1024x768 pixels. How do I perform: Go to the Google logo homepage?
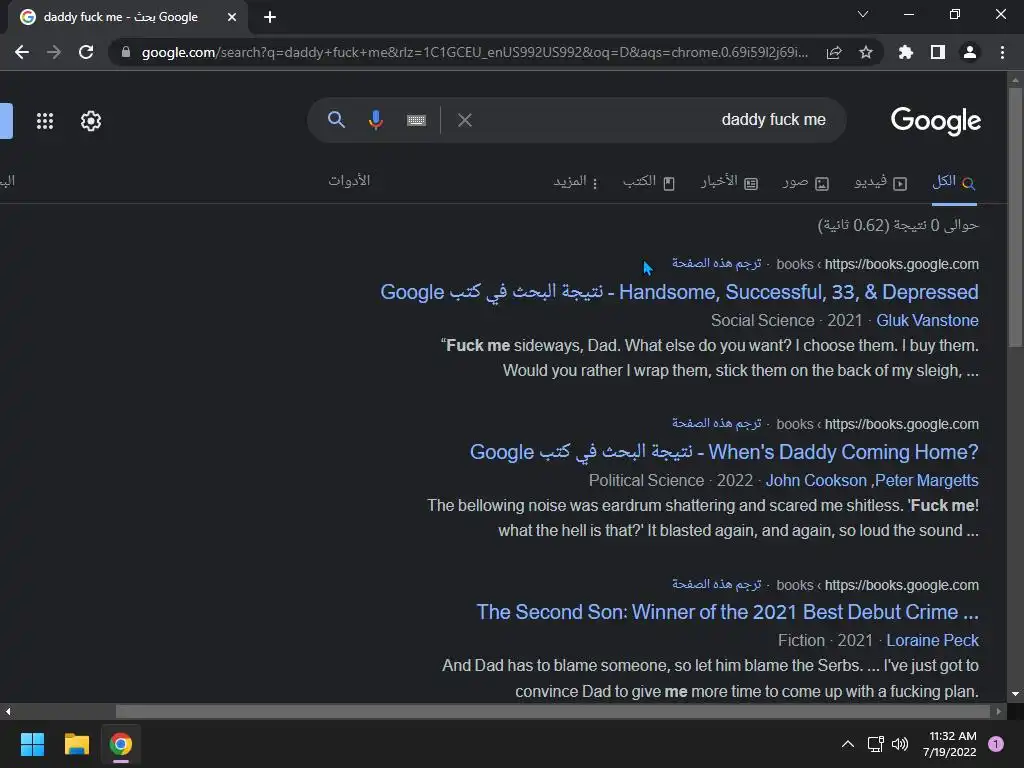point(936,121)
